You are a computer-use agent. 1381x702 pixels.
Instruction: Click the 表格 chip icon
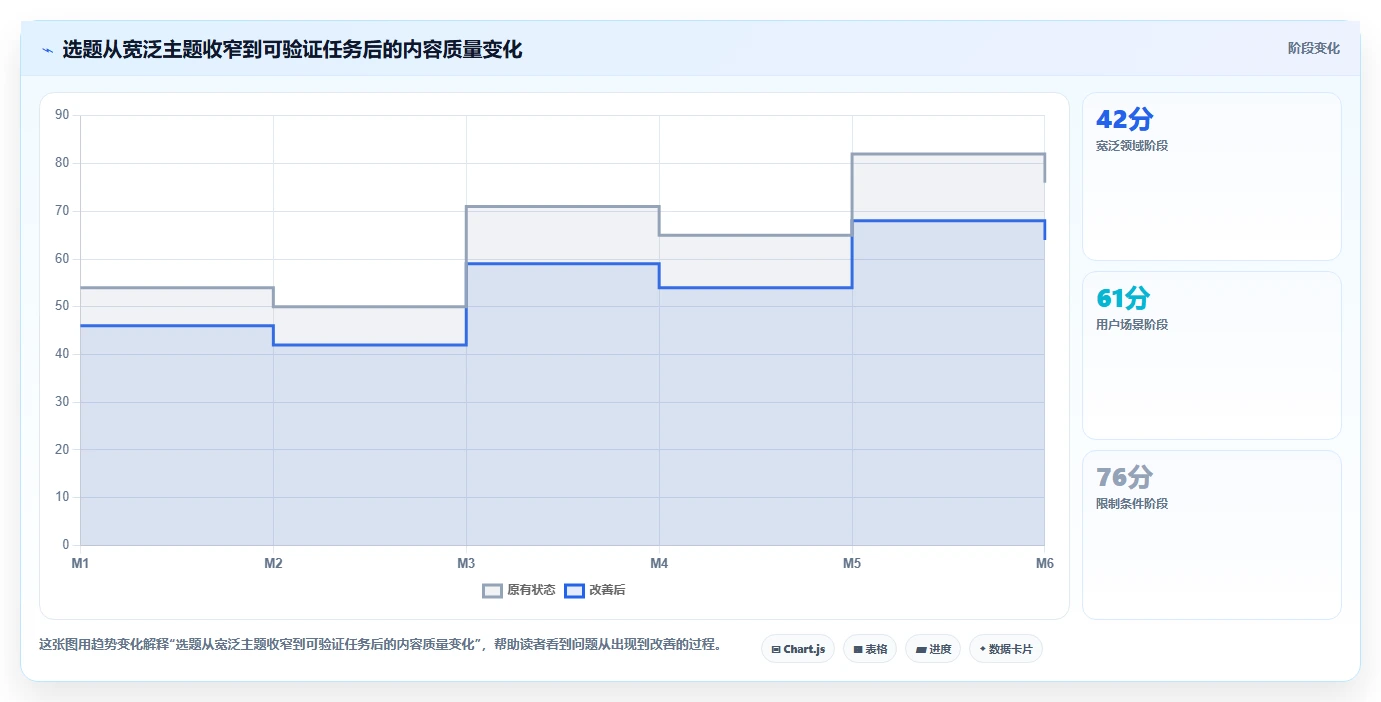pyautogui.click(x=858, y=650)
